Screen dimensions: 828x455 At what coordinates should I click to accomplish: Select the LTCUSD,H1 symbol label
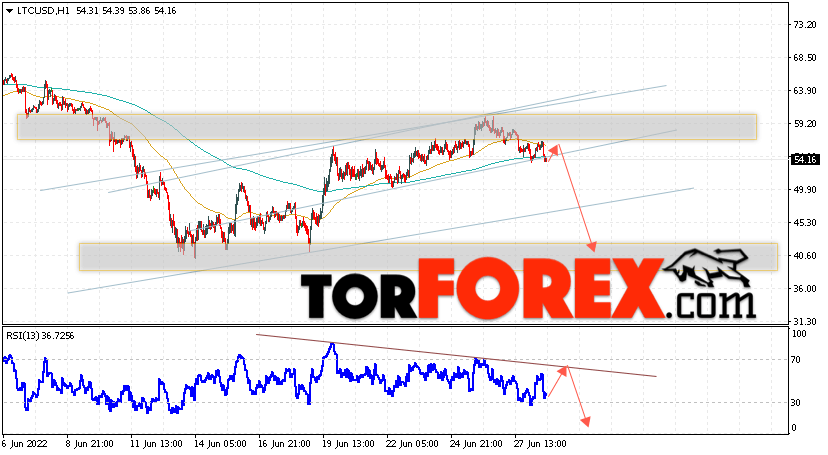(x=43, y=11)
